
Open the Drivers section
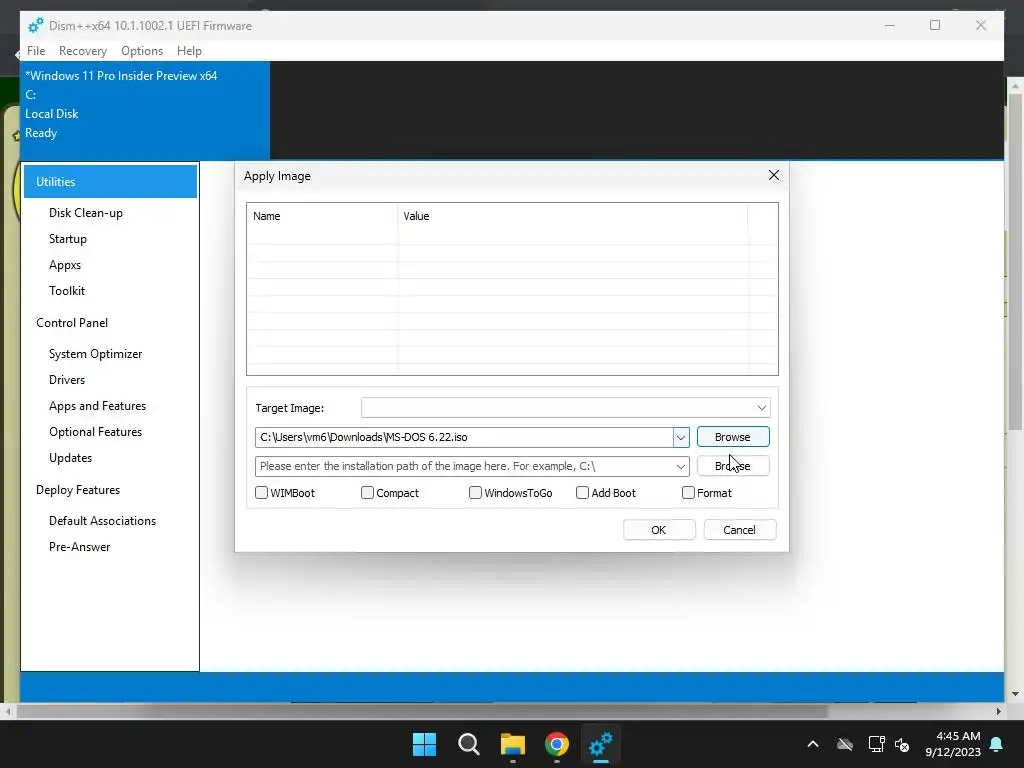(x=67, y=380)
